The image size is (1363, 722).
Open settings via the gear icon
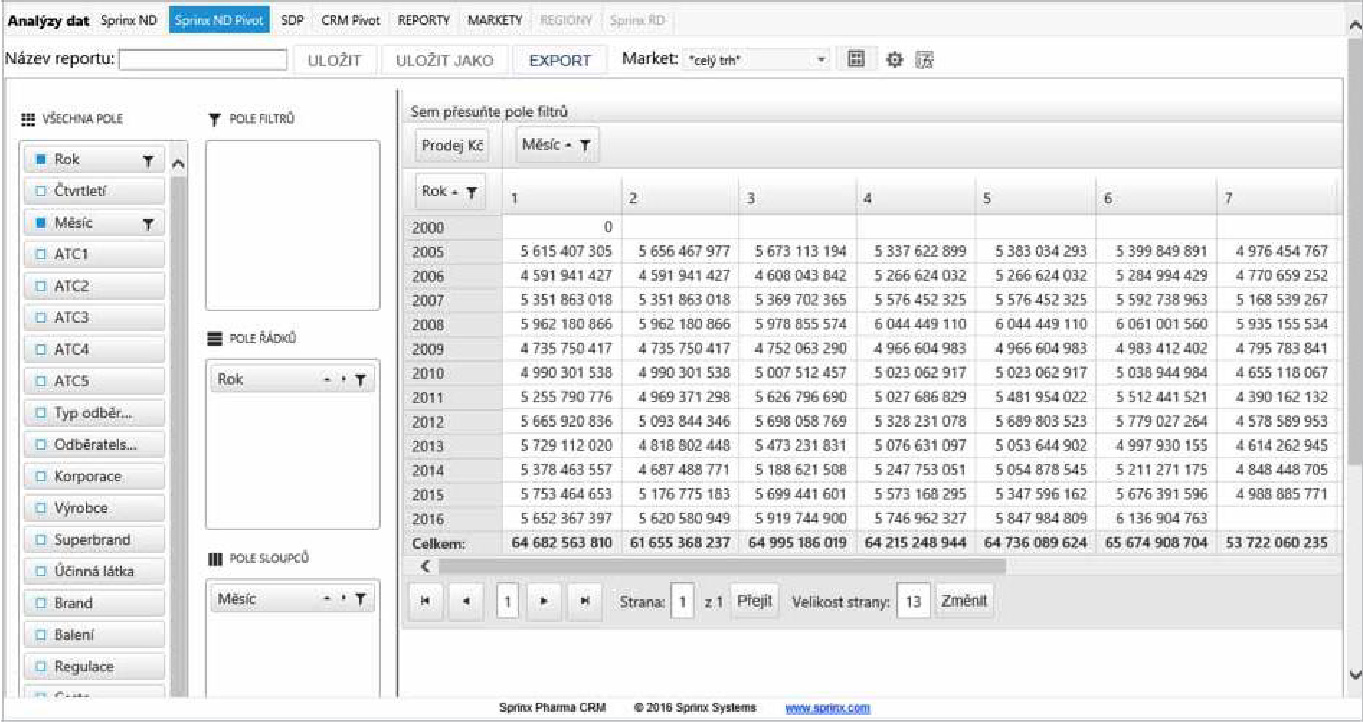point(895,60)
